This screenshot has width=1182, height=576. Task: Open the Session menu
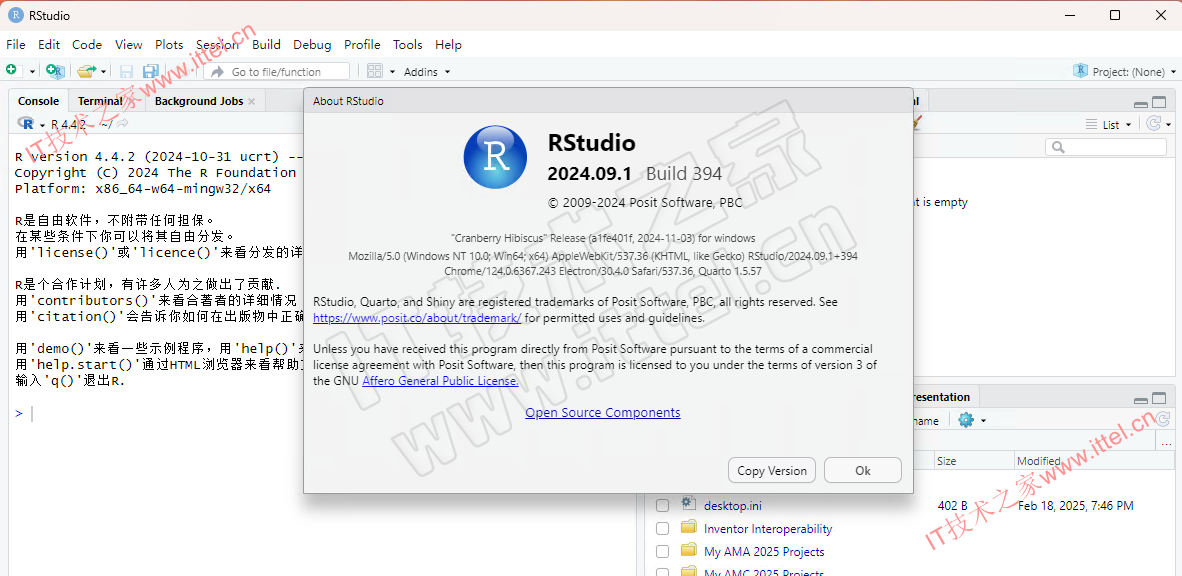[217, 44]
